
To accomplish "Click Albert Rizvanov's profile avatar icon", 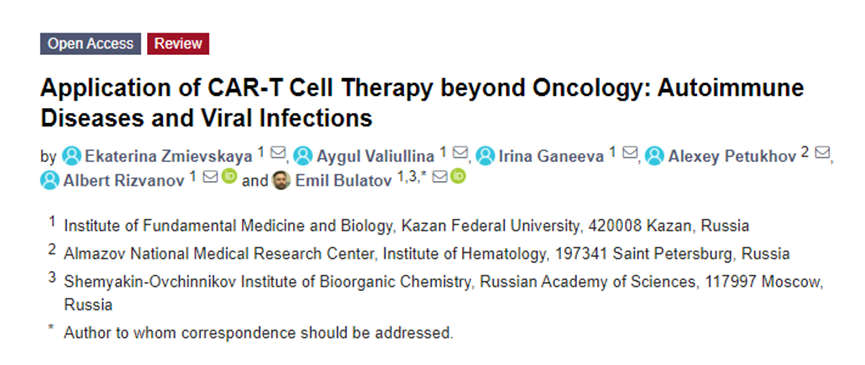I will 50,180.
